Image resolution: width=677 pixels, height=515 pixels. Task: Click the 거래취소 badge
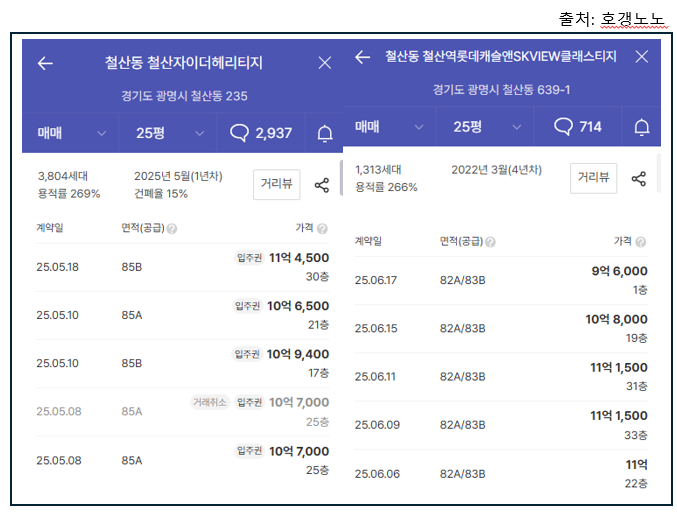[210, 402]
